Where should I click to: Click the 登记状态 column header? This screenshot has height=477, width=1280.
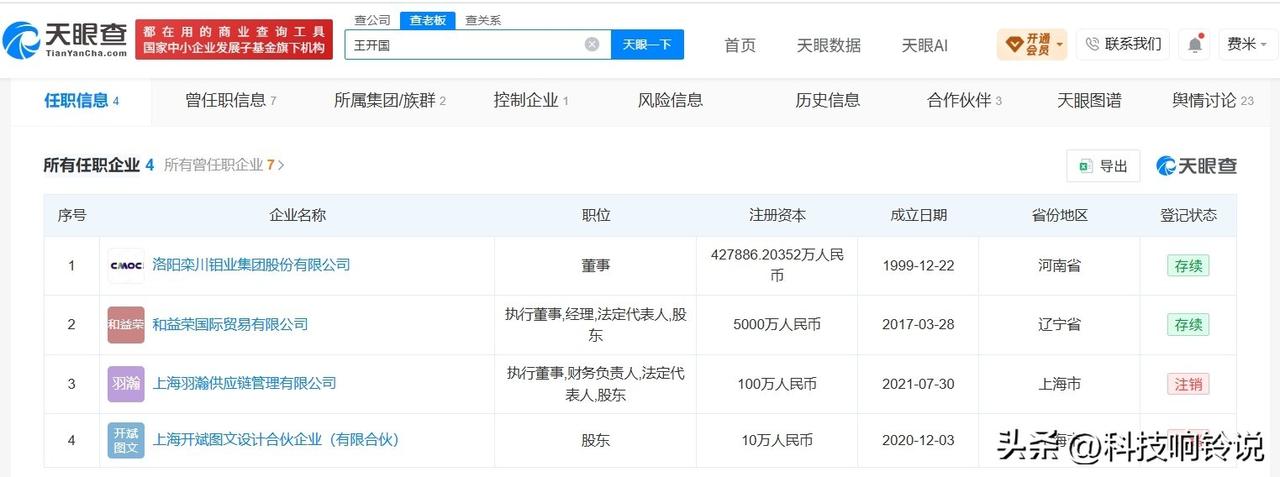(x=1188, y=215)
